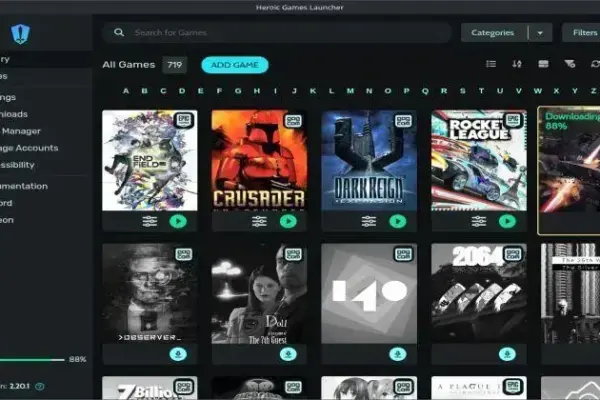Open the Stores sidebar item
The width and height of the screenshot is (600, 400).
(46, 76)
